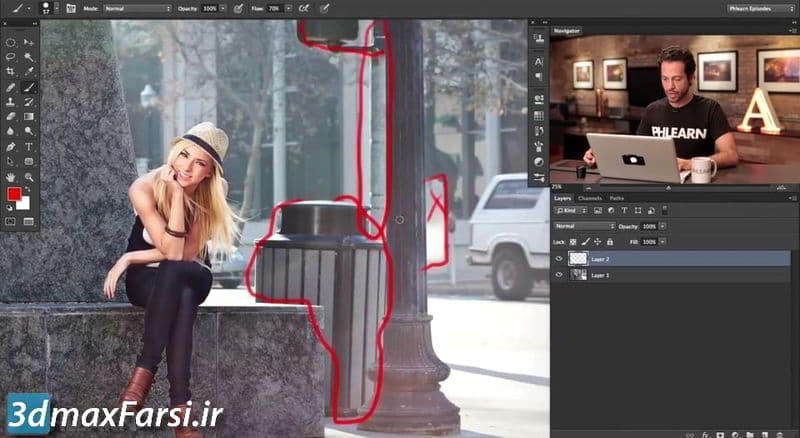The width and height of the screenshot is (800, 438).
Task: Select Layer 2 in the Layers panel
Action: click(x=640, y=258)
